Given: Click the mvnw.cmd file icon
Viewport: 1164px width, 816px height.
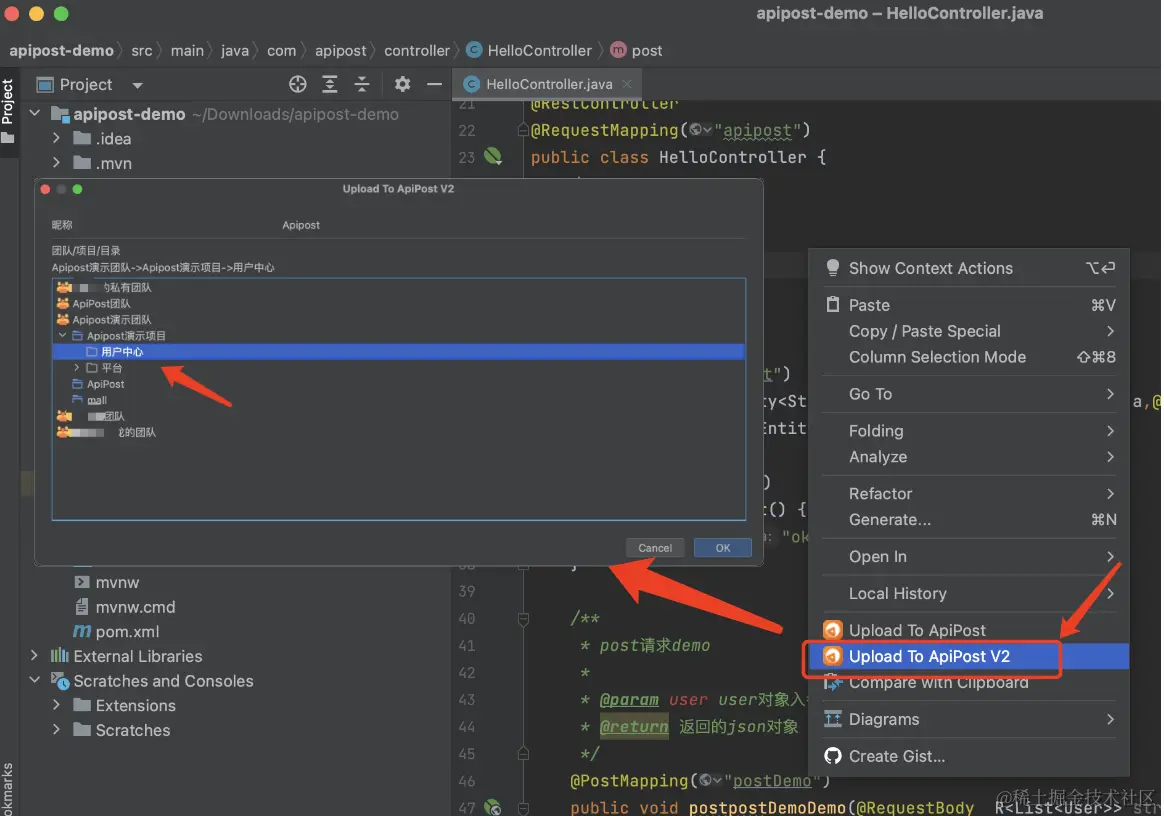Looking at the screenshot, I should coord(82,607).
